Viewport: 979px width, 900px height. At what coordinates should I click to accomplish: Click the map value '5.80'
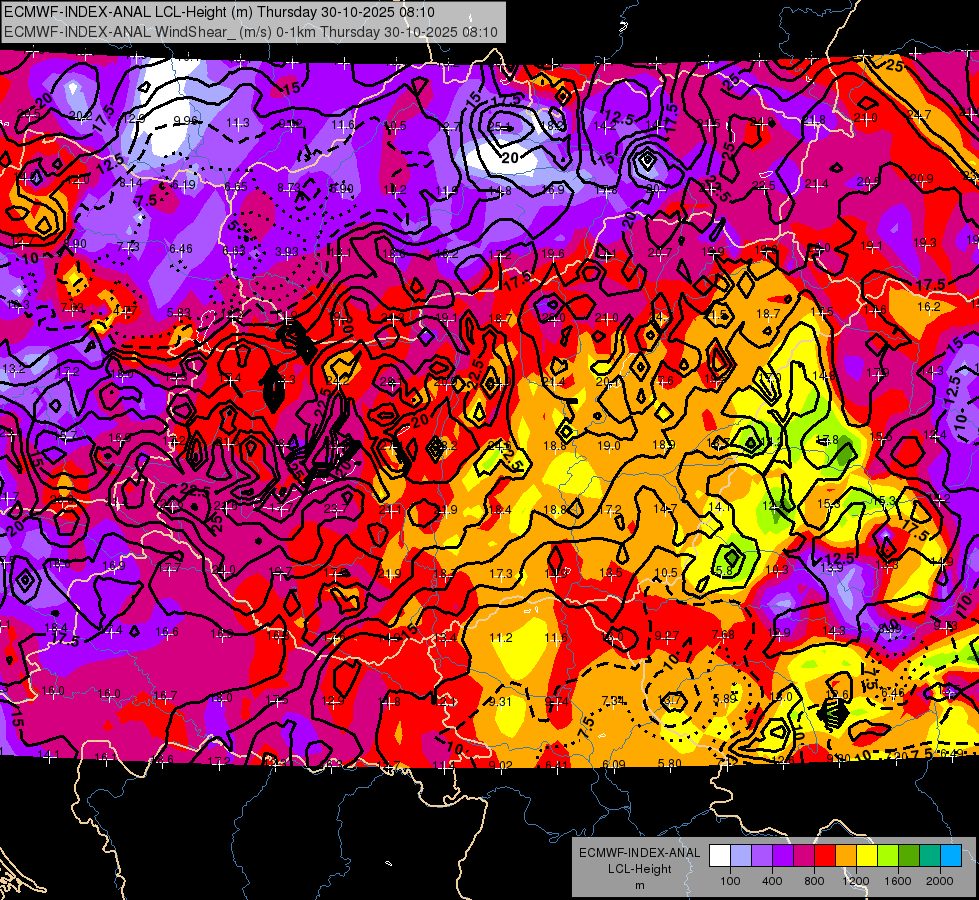coord(670,763)
